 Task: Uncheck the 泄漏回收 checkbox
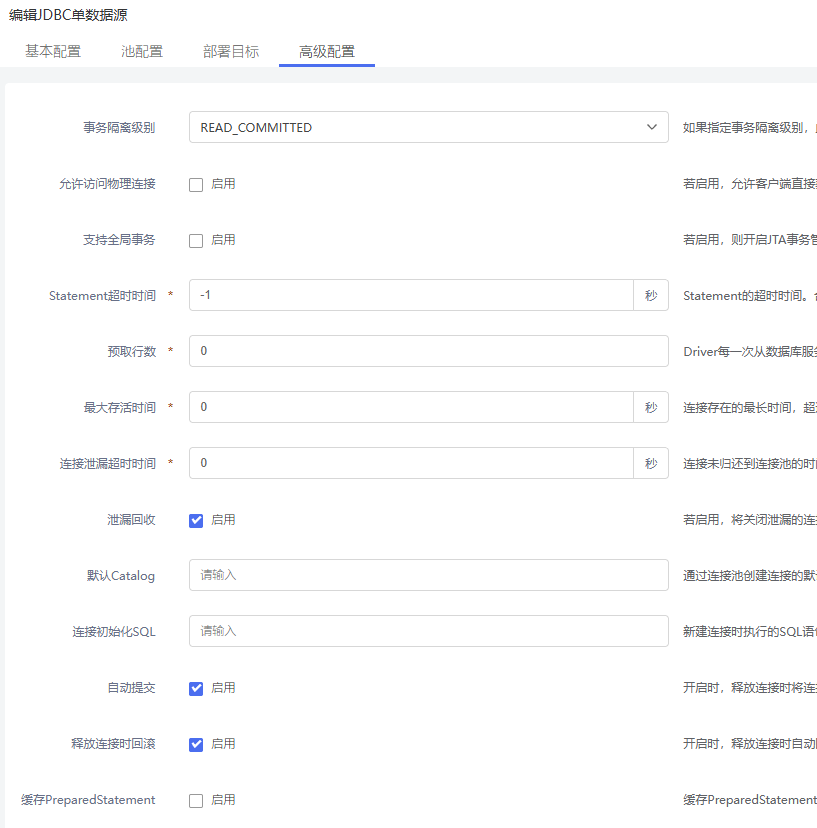pyautogui.click(x=196, y=520)
